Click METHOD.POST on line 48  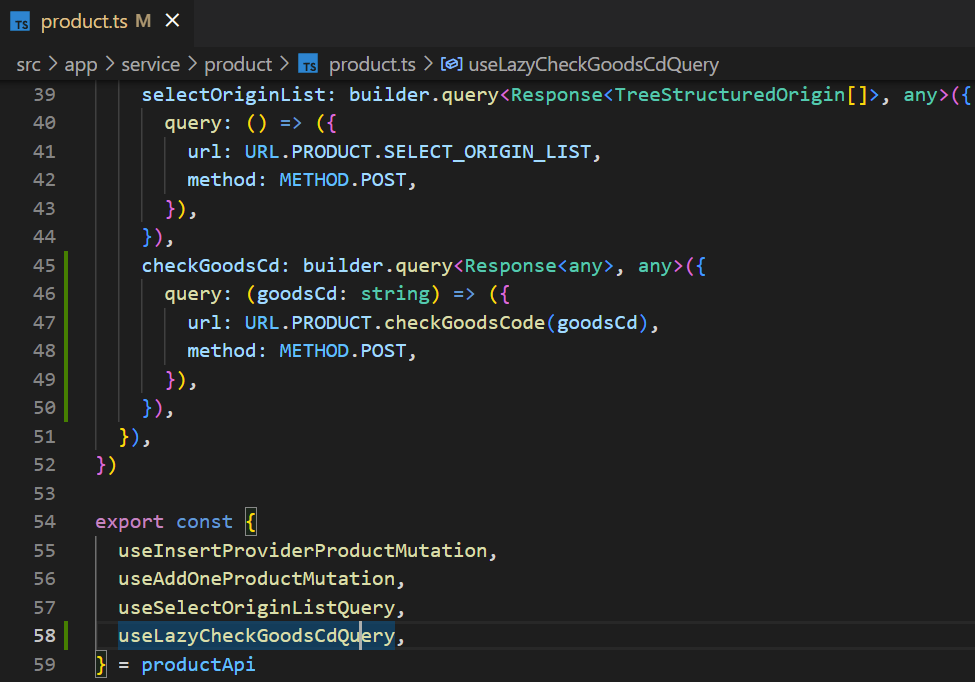(343, 351)
